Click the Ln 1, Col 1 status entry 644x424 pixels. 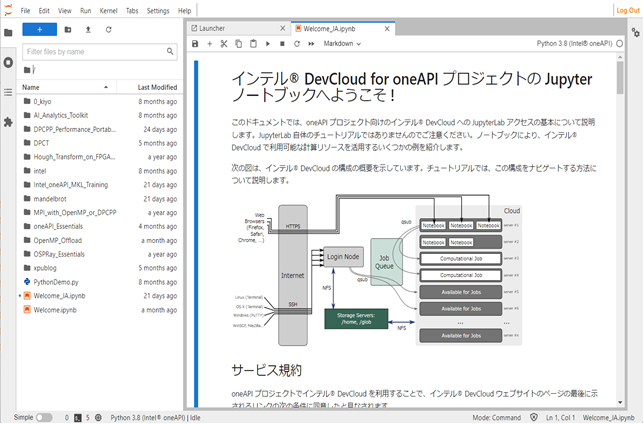[x=560, y=418]
